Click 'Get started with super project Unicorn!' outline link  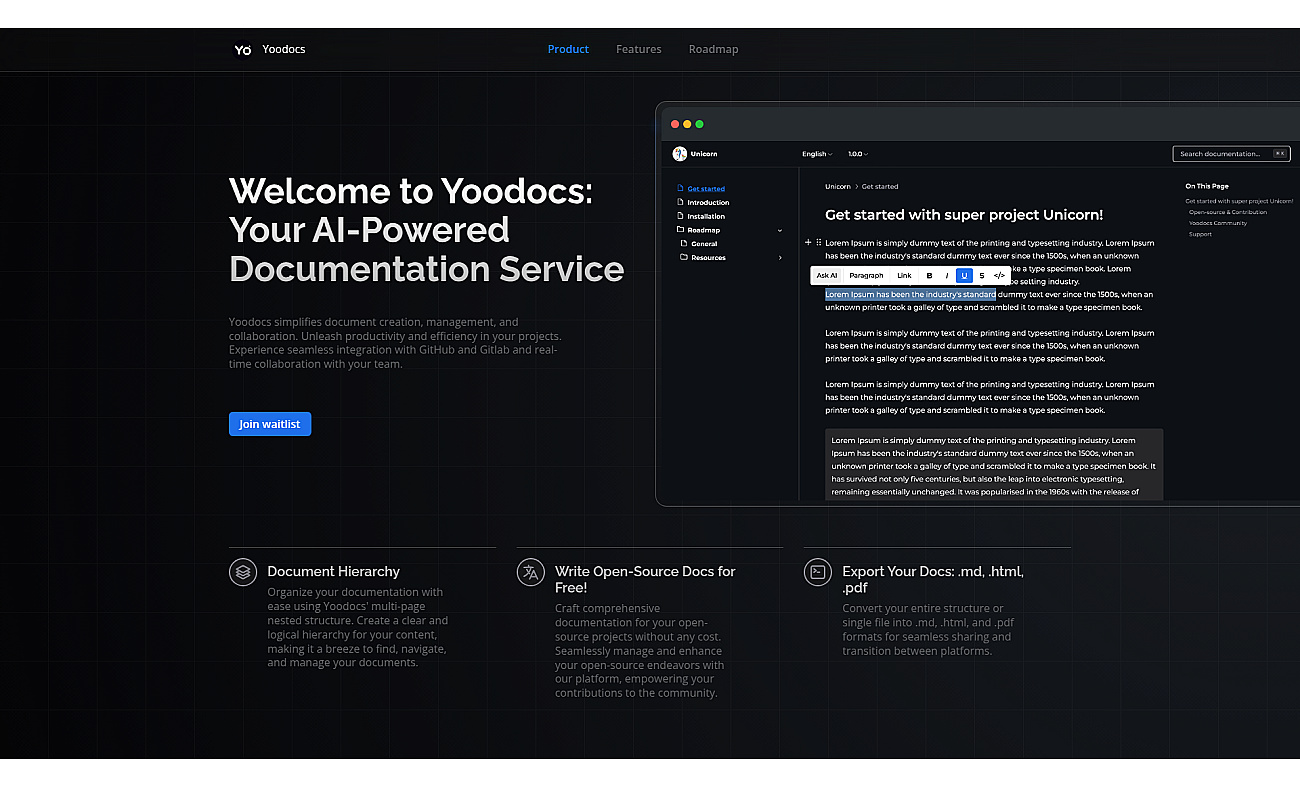pos(1239,201)
